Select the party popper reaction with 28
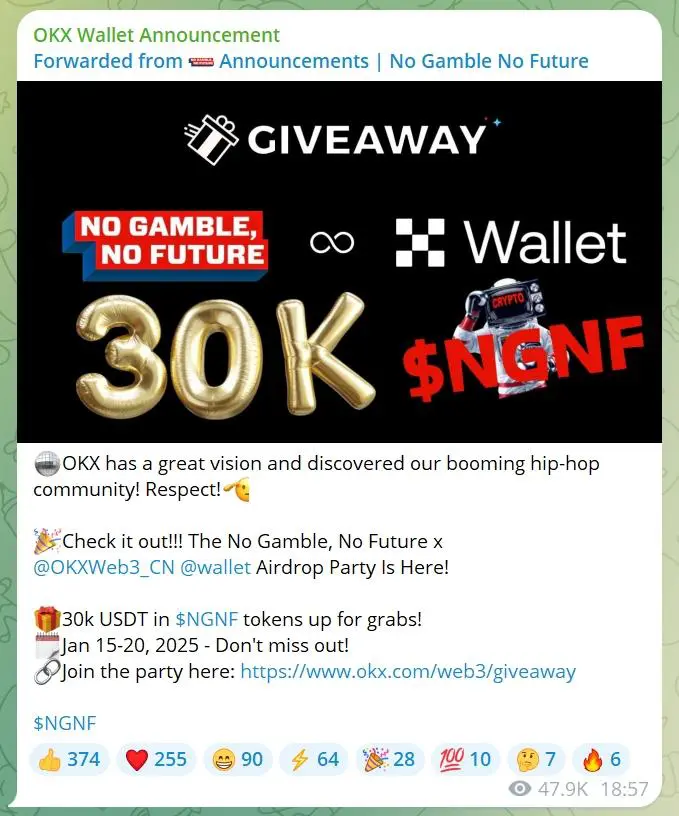 tap(390, 759)
